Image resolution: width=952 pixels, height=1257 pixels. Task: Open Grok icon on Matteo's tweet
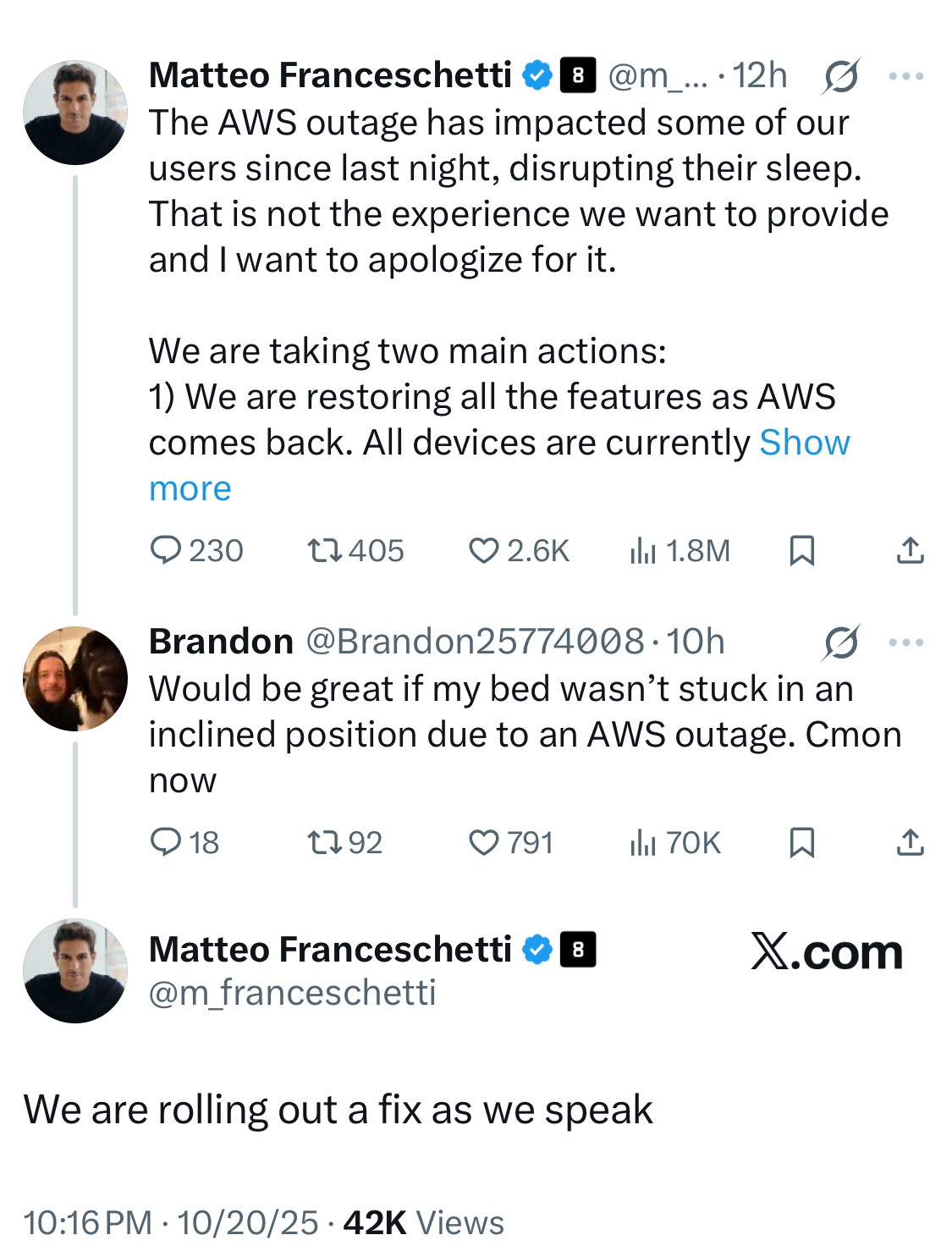point(841,76)
